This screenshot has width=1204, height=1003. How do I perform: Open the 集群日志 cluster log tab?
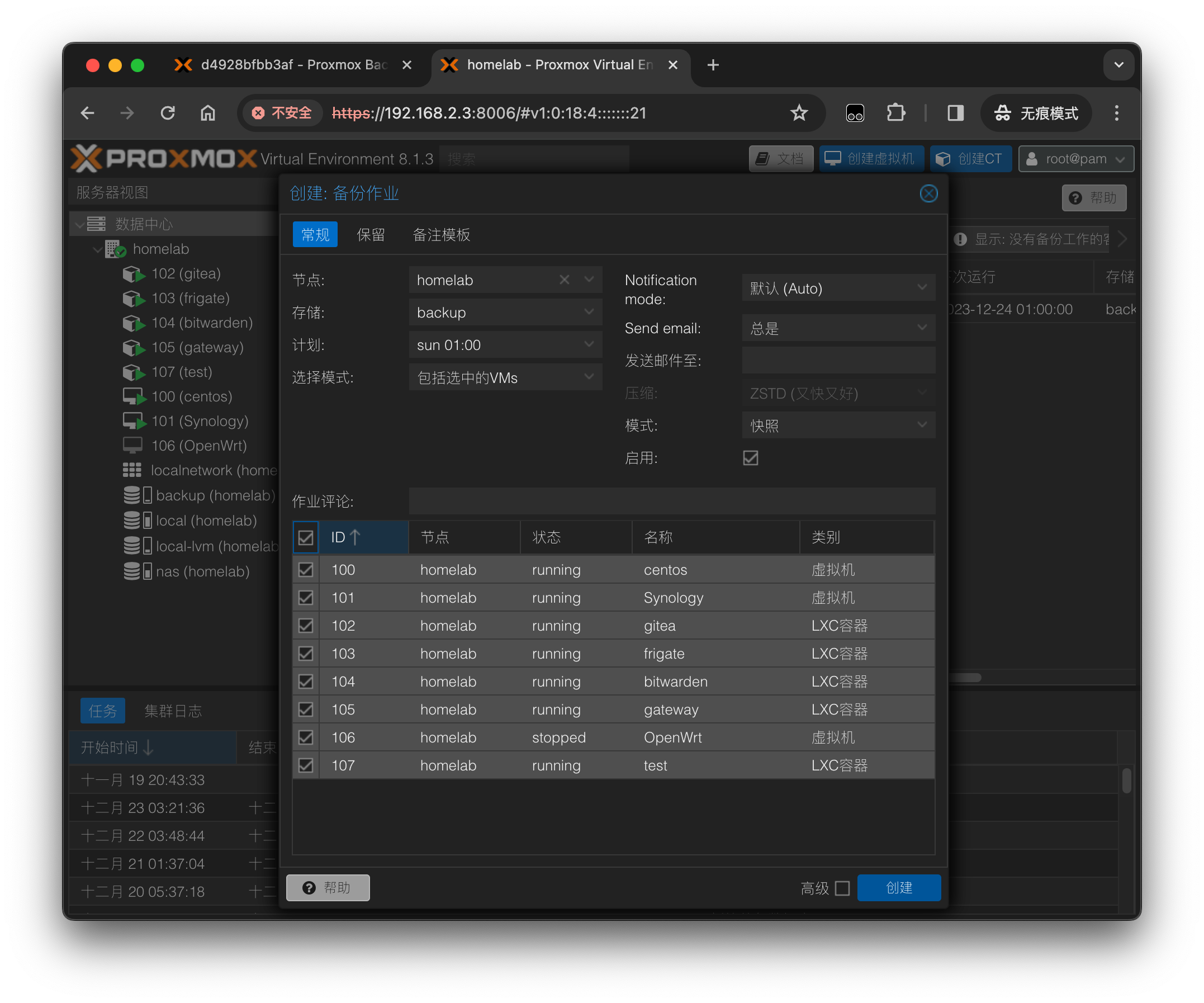pyautogui.click(x=173, y=711)
